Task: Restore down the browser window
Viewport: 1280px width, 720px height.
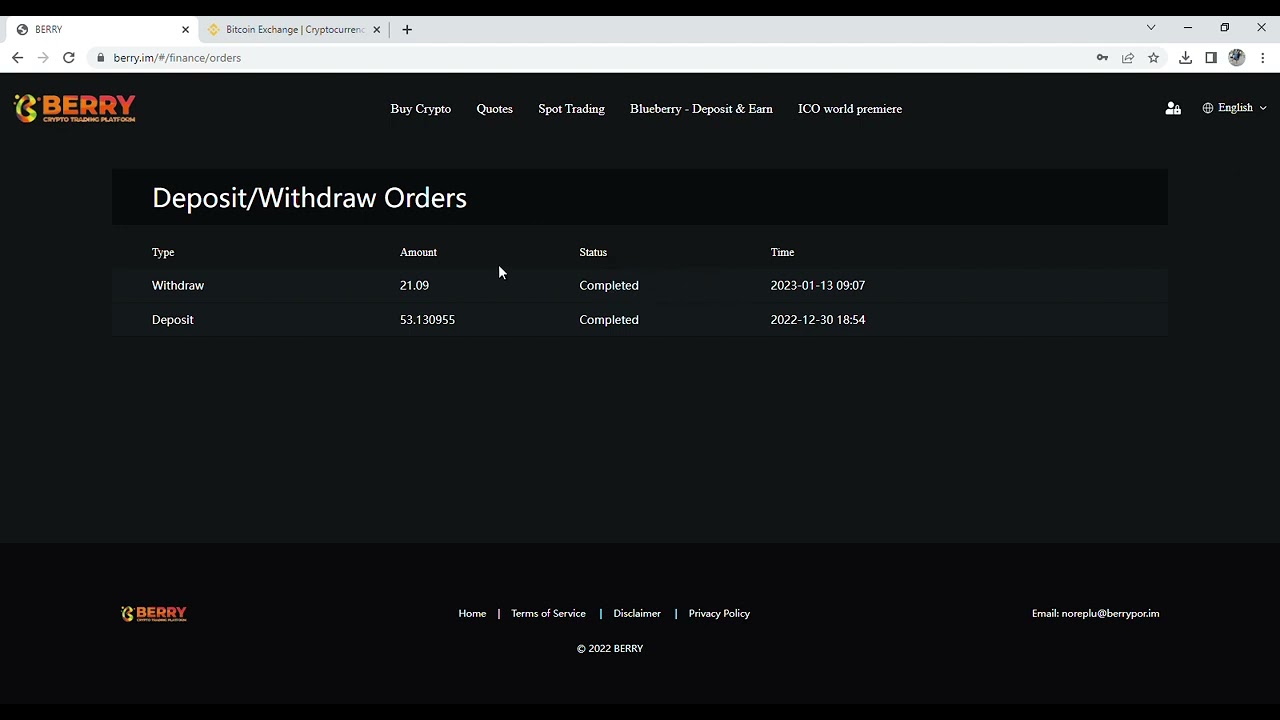Action: (x=1224, y=28)
